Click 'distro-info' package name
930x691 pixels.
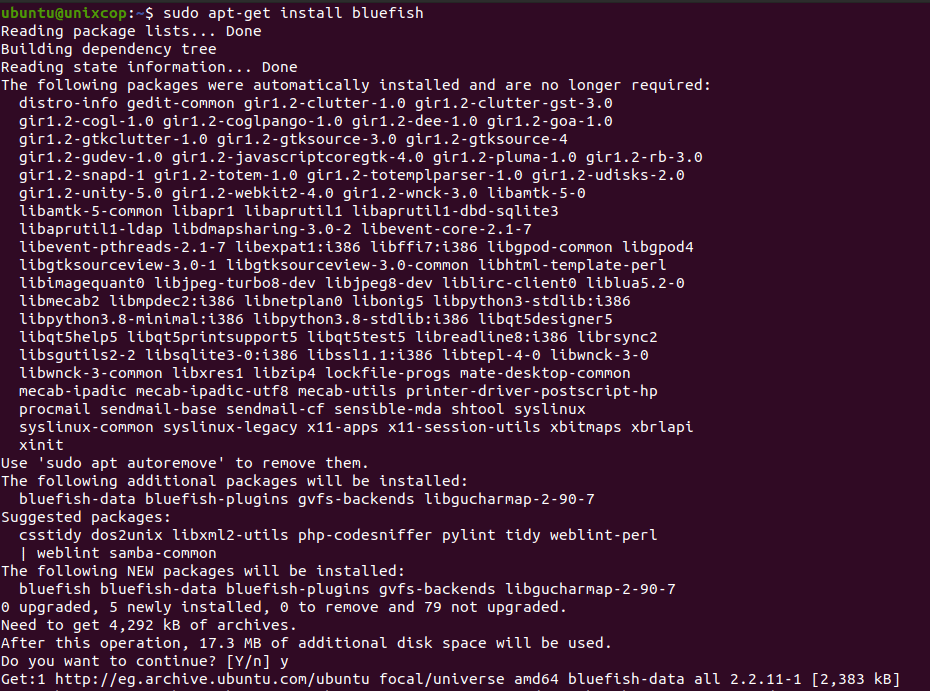(x=68, y=103)
